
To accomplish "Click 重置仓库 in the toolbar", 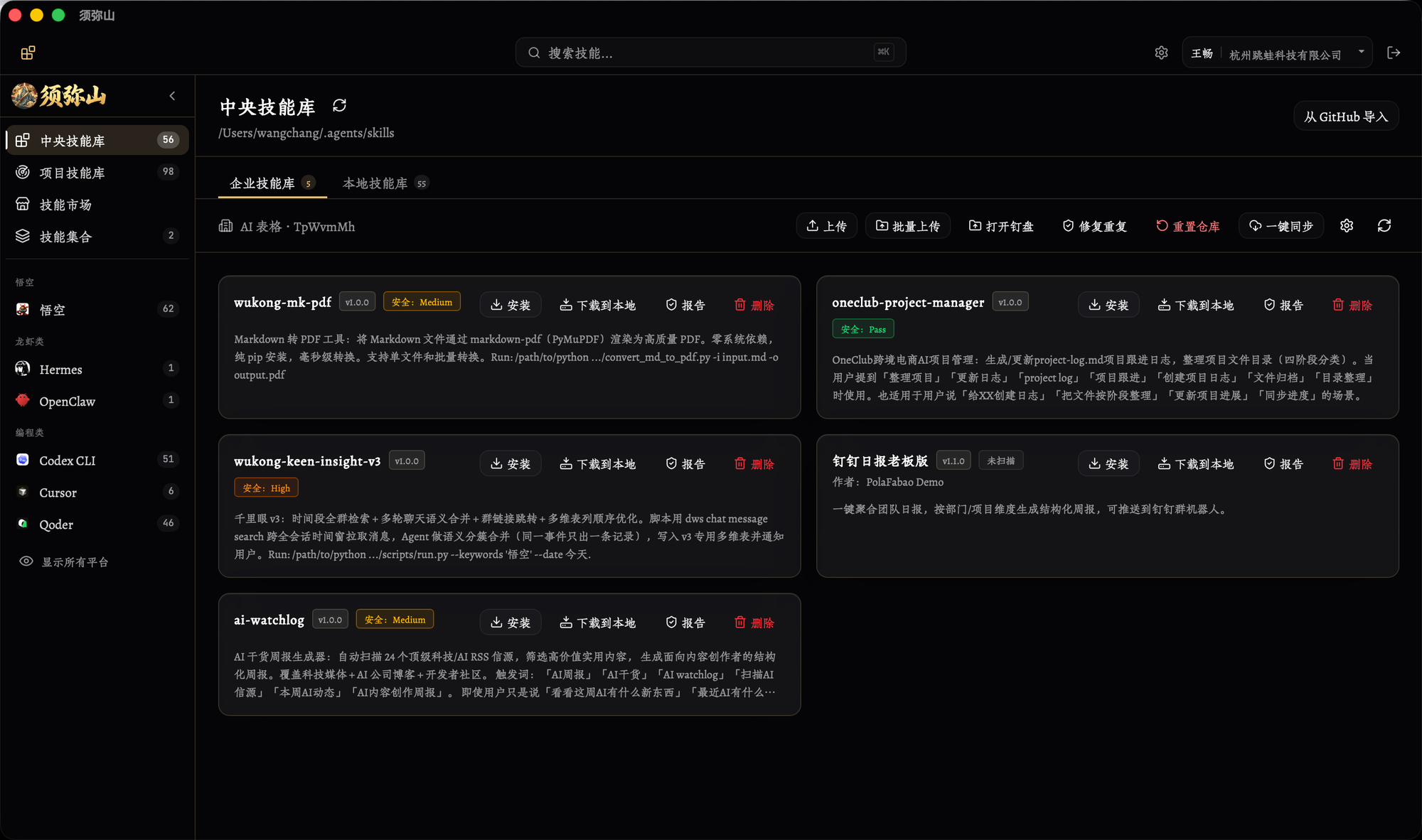I will 1188,226.
